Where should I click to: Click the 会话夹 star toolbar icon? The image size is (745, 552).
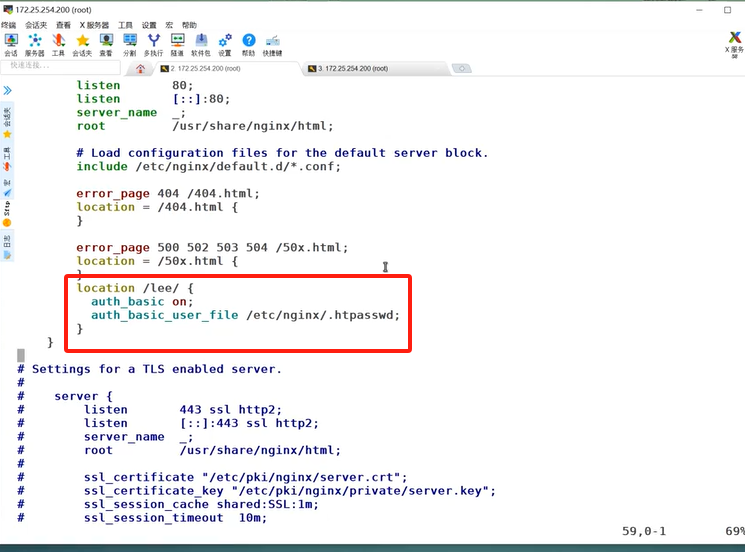click(82, 45)
